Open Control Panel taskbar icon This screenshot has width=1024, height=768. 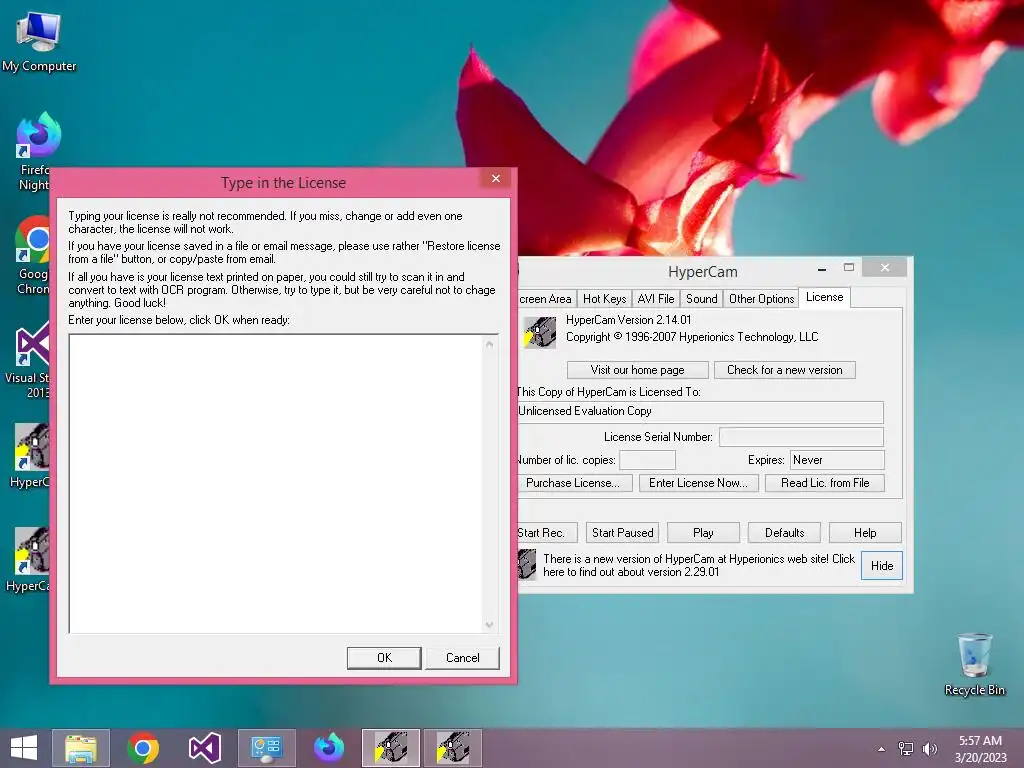click(x=266, y=748)
